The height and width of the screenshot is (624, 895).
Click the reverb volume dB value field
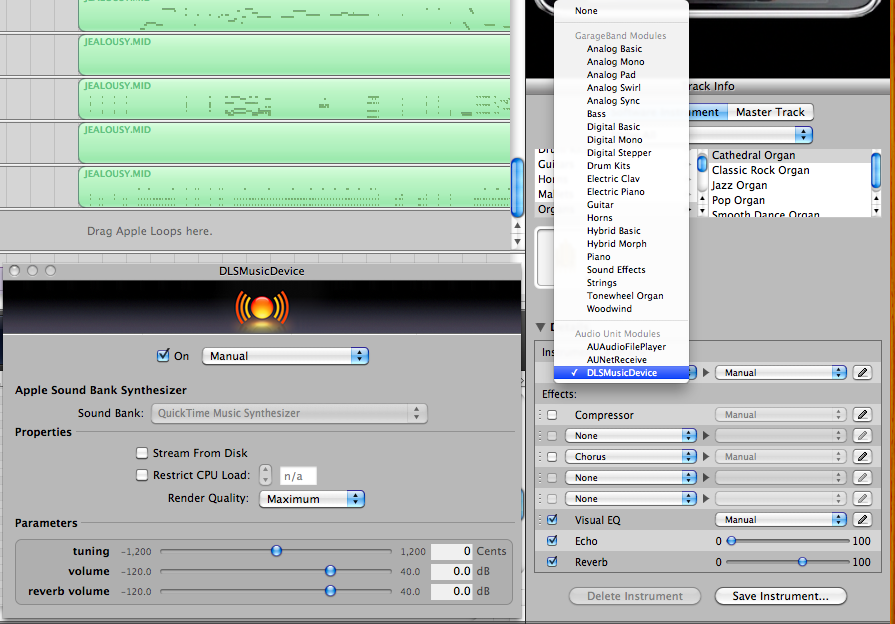point(452,591)
